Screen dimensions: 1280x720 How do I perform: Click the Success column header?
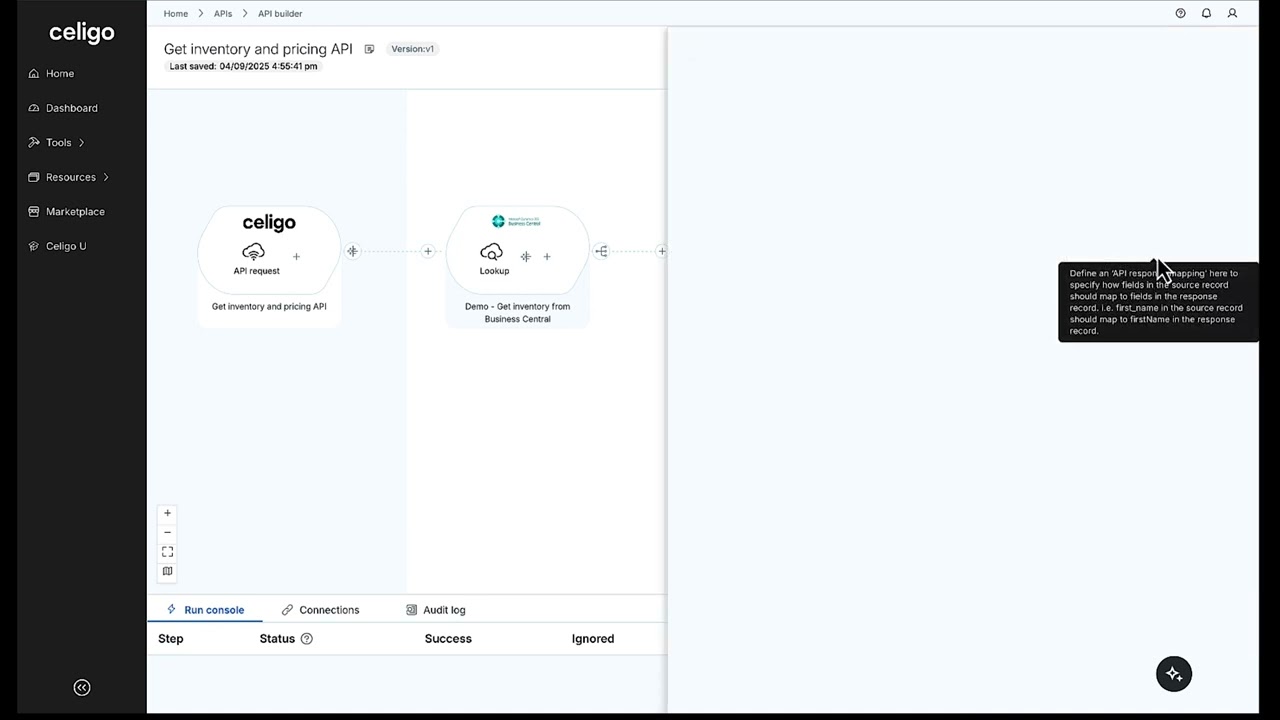(448, 639)
